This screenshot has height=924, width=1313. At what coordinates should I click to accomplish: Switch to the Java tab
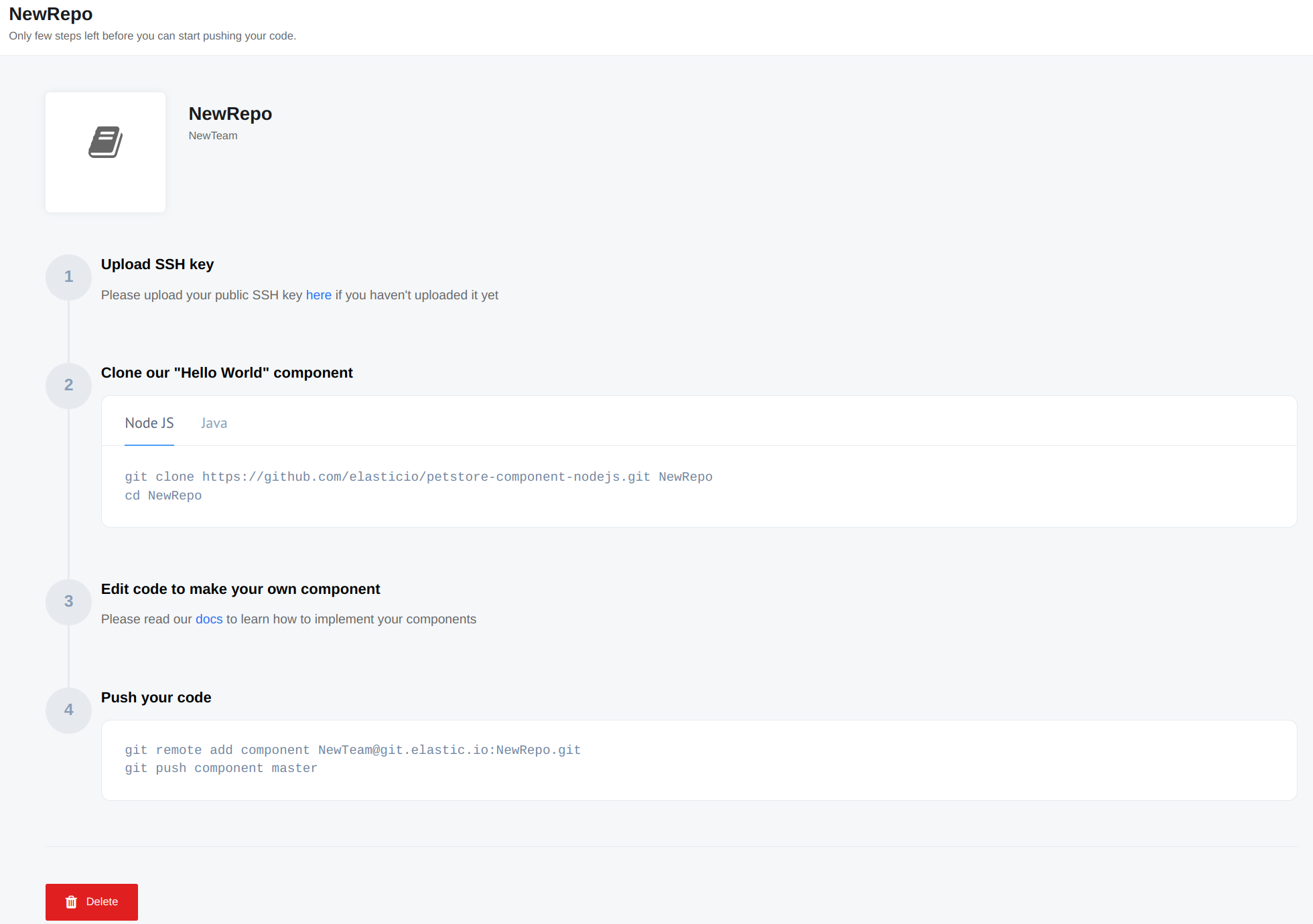[214, 422]
